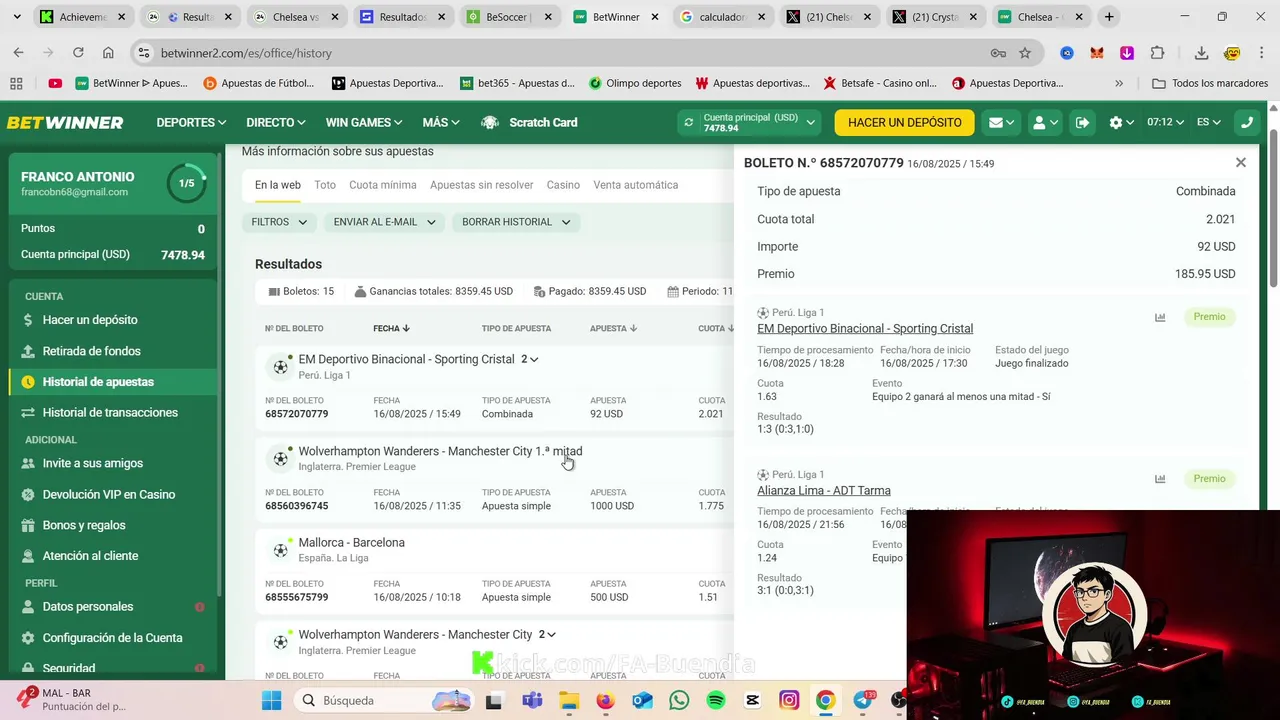This screenshot has height=720, width=1280.
Task: Open Firefox from the taskbar
Action: (x=605, y=701)
